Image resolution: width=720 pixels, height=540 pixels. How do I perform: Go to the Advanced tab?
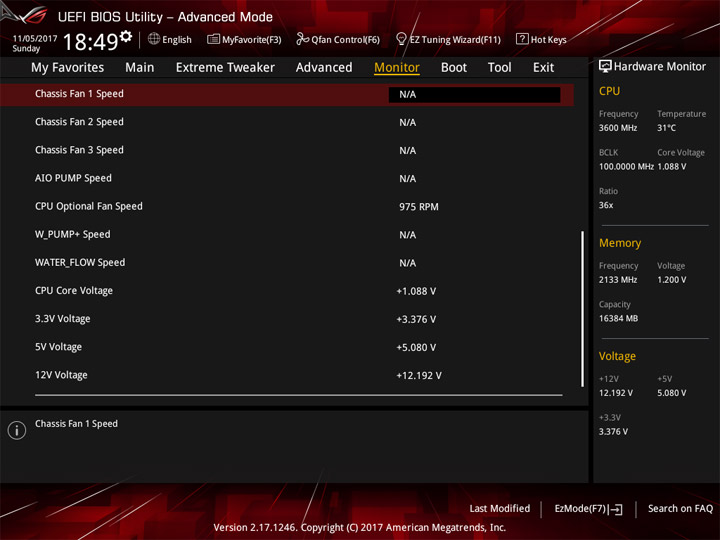pyautogui.click(x=324, y=68)
